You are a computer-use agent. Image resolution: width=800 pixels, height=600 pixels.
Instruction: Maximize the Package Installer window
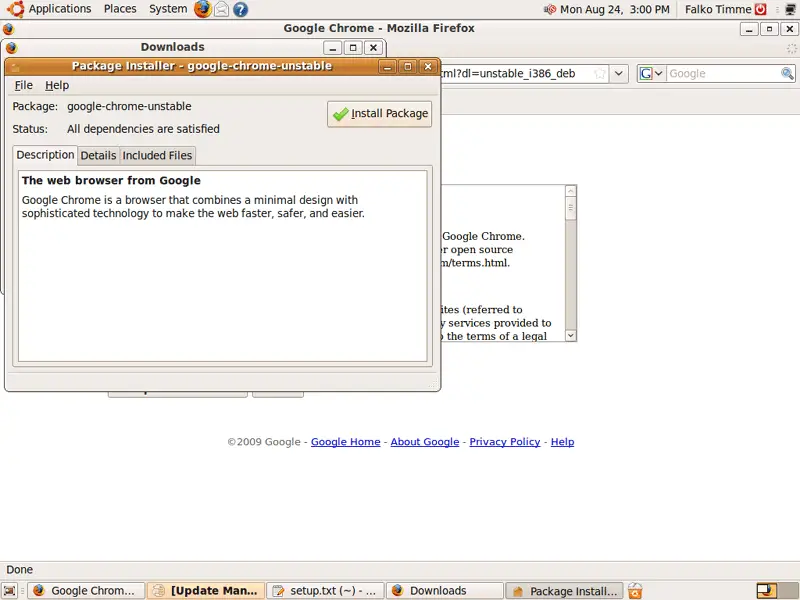coord(408,66)
